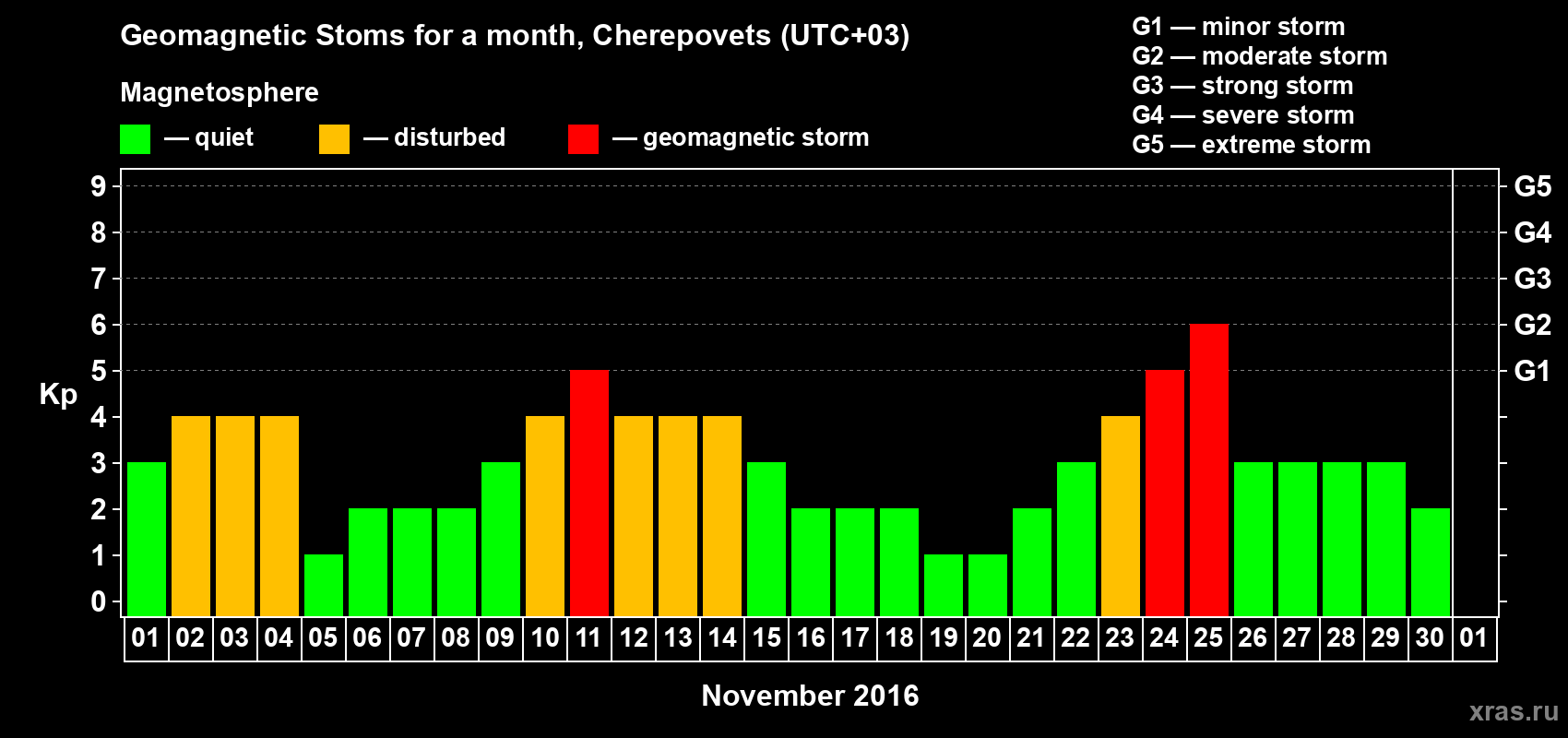Click the orange bar for day 02
The width and height of the screenshot is (1568, 738).
[191, 517]
